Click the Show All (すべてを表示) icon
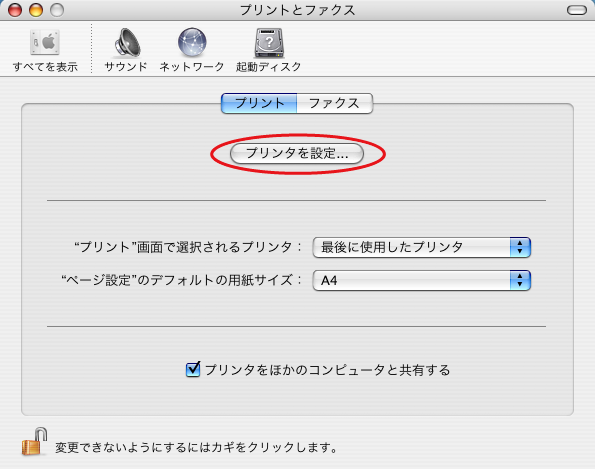The image size is (595, 469). pyautogui.click(x=45, y=42)
